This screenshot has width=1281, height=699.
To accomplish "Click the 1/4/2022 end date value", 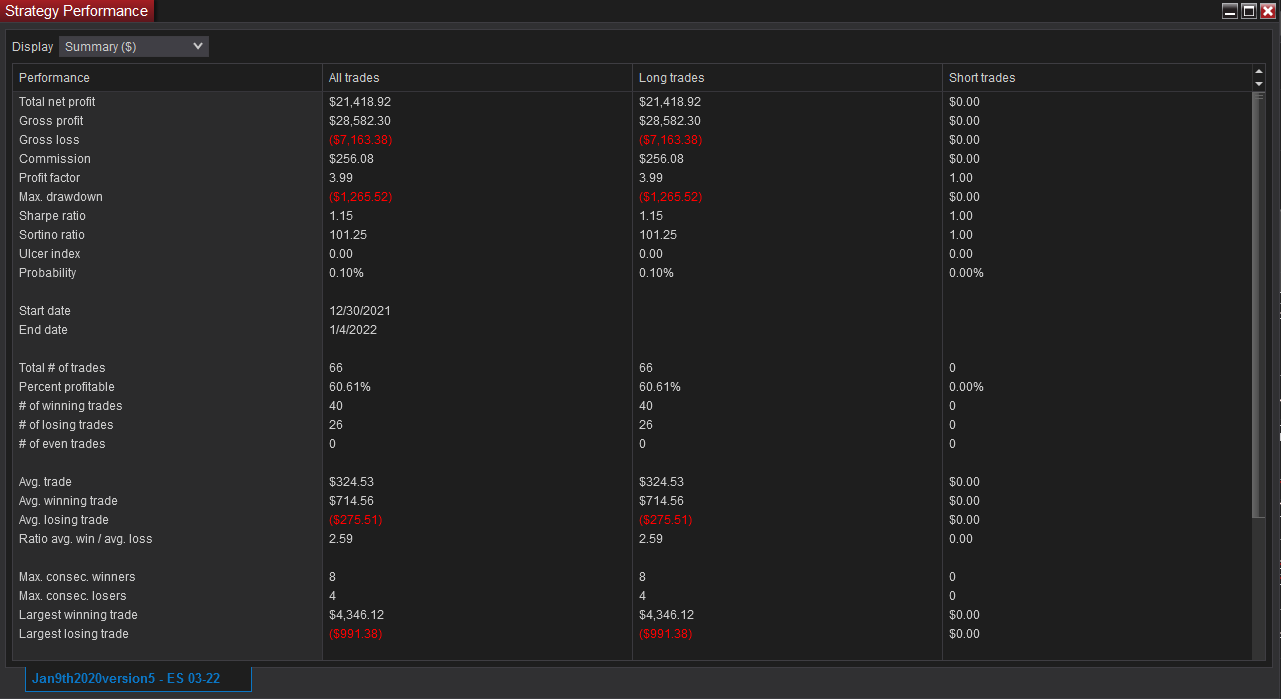I will click(353, 330).
